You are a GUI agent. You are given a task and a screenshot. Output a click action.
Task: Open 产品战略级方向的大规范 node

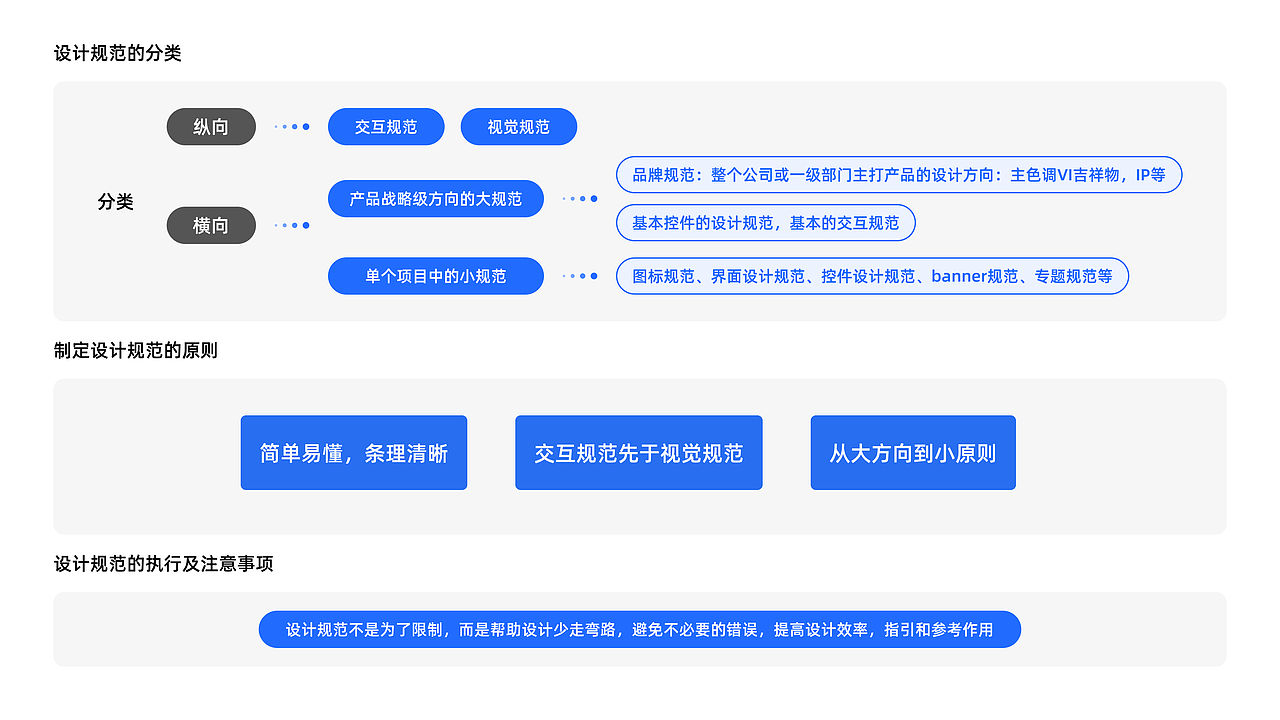435,198
